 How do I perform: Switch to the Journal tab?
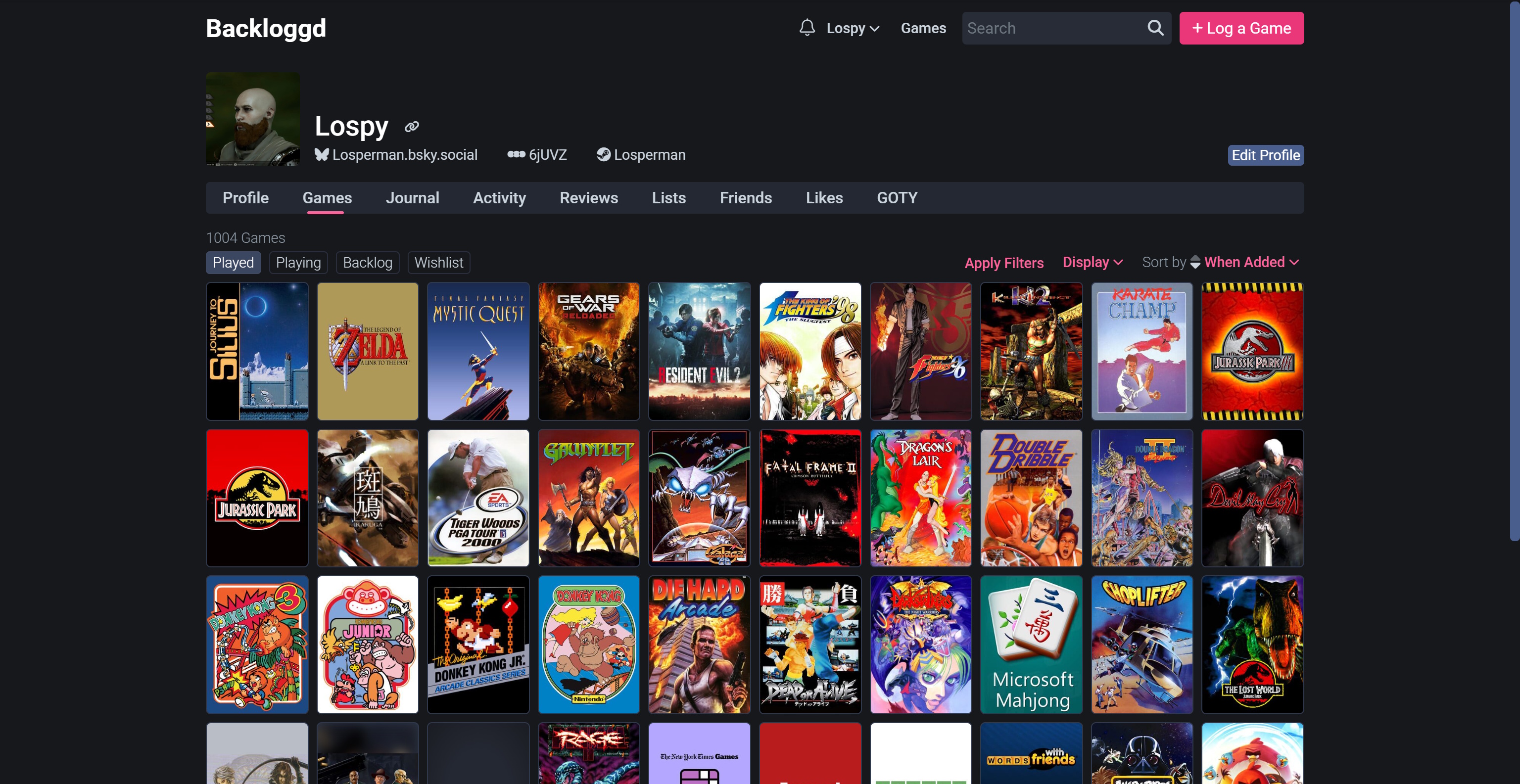tap(412, 198)
